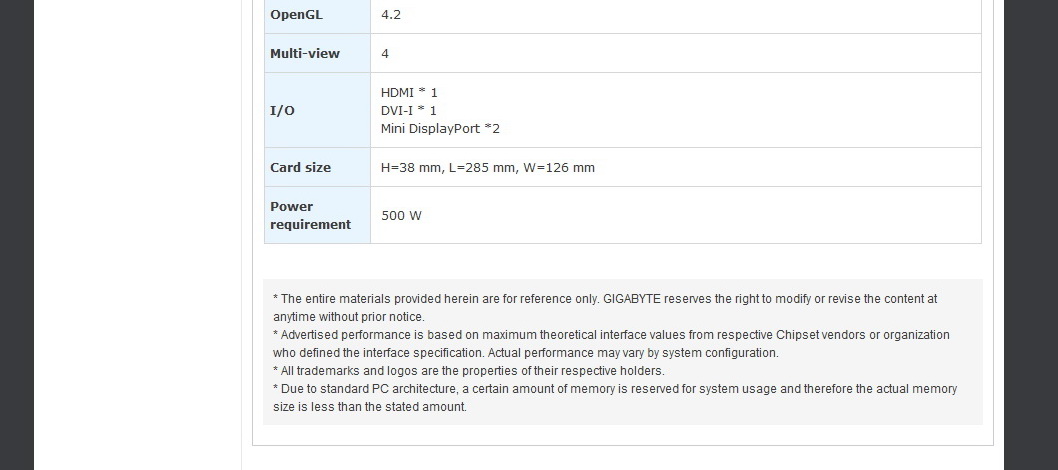This screenshot has width=1058, height=470.
Task: Select the 500 W power value
Action: 401,216
